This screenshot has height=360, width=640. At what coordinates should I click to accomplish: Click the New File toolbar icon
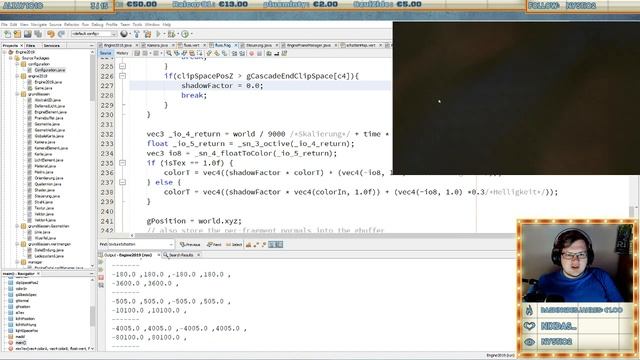coord(8,34)
